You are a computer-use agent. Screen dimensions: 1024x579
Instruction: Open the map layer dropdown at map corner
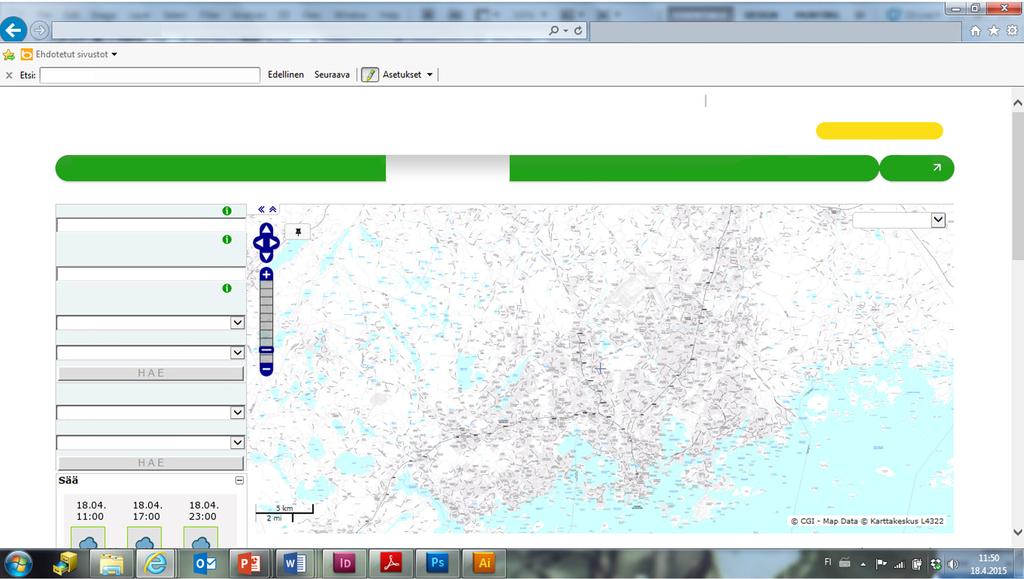[938, 220]
